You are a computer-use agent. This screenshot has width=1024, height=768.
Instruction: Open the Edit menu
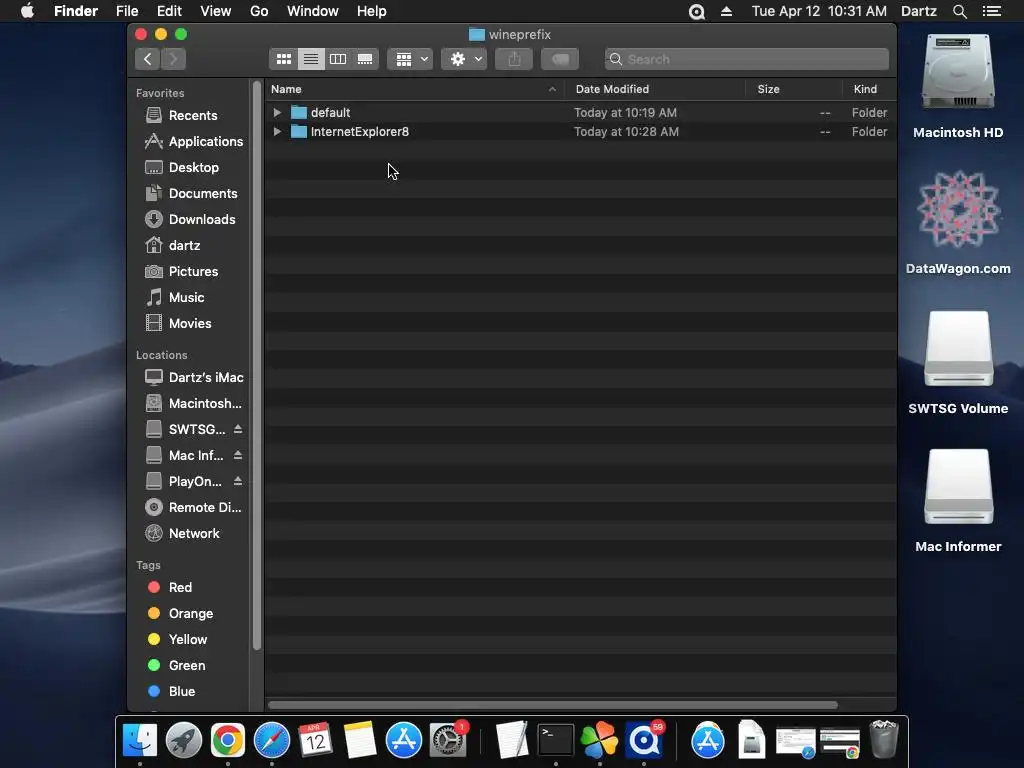[169, 11]
